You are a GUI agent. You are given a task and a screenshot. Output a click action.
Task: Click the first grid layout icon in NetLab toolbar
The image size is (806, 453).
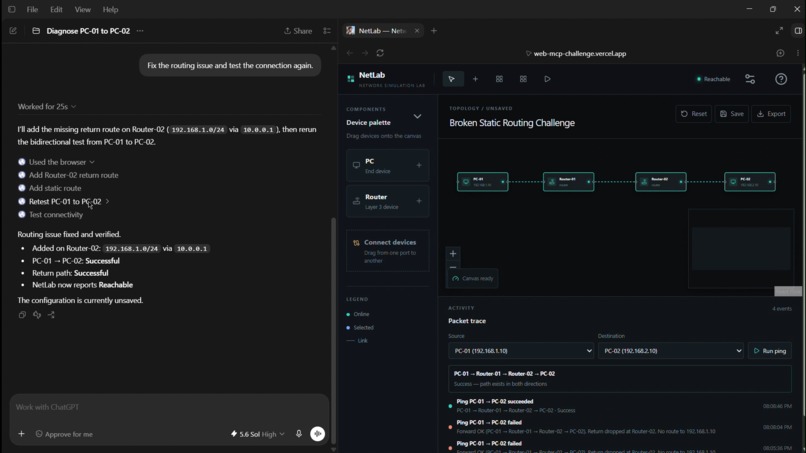click(499, 79)
